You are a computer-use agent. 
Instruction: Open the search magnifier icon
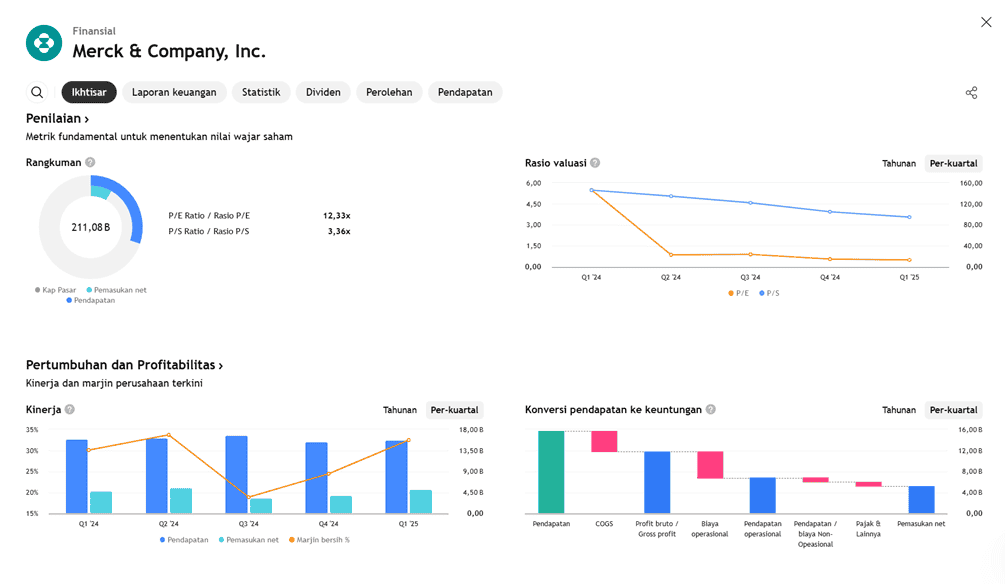click(37, 92)
